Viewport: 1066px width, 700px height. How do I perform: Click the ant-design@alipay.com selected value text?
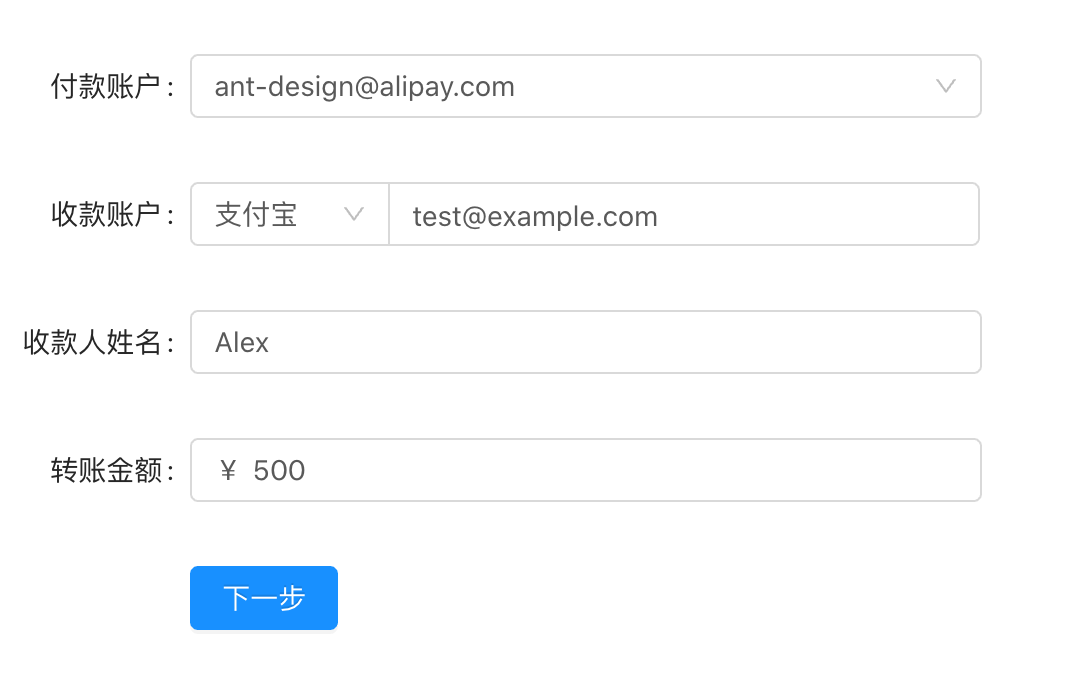[x=364, y=88]
